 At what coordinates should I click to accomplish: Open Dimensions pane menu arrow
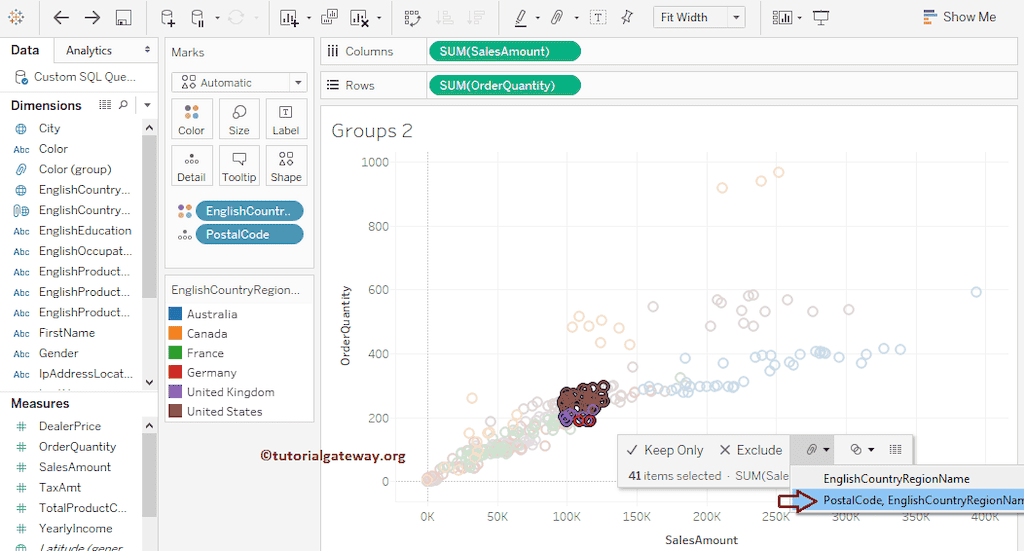[x=148, y=105]
